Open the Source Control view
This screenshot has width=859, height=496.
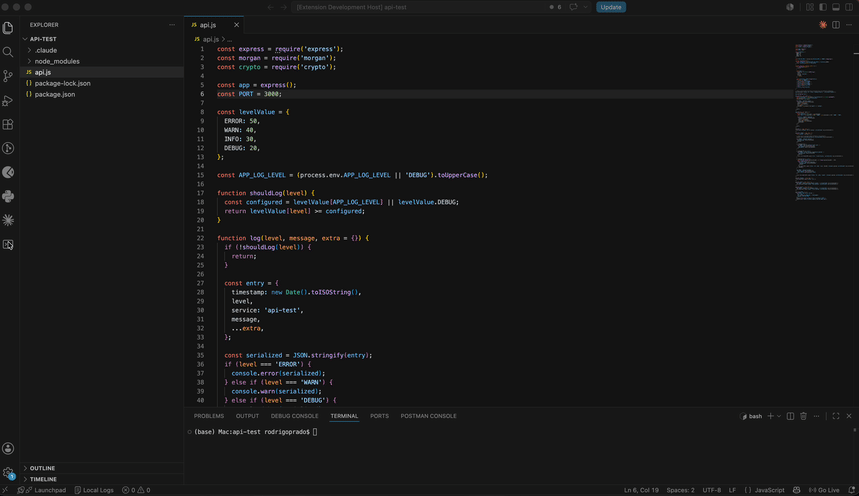[8, 76]
